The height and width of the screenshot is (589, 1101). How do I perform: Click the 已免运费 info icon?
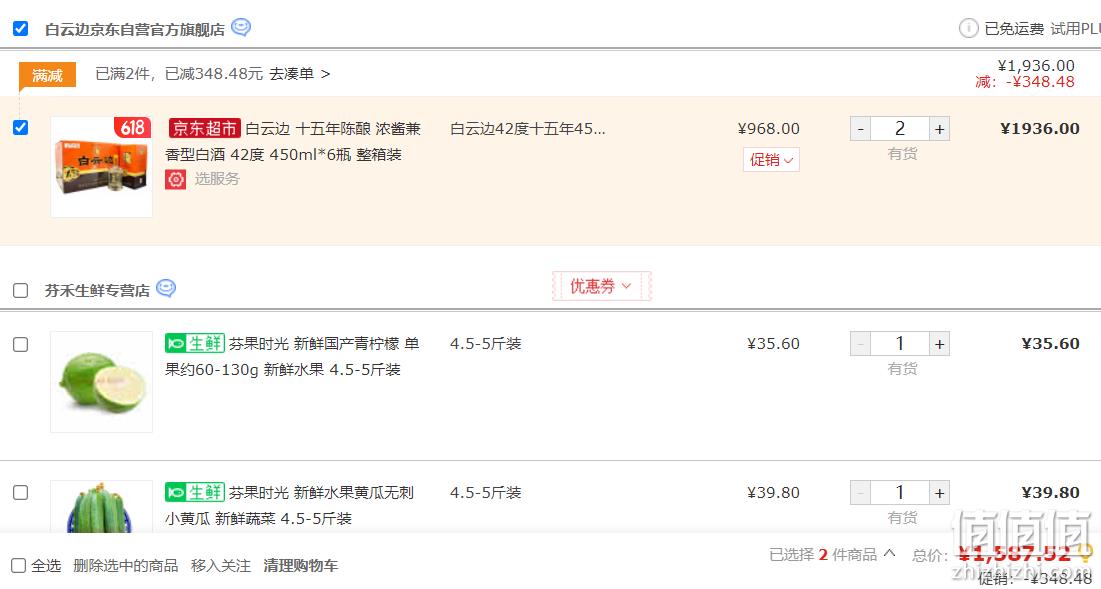coord(968,29)
